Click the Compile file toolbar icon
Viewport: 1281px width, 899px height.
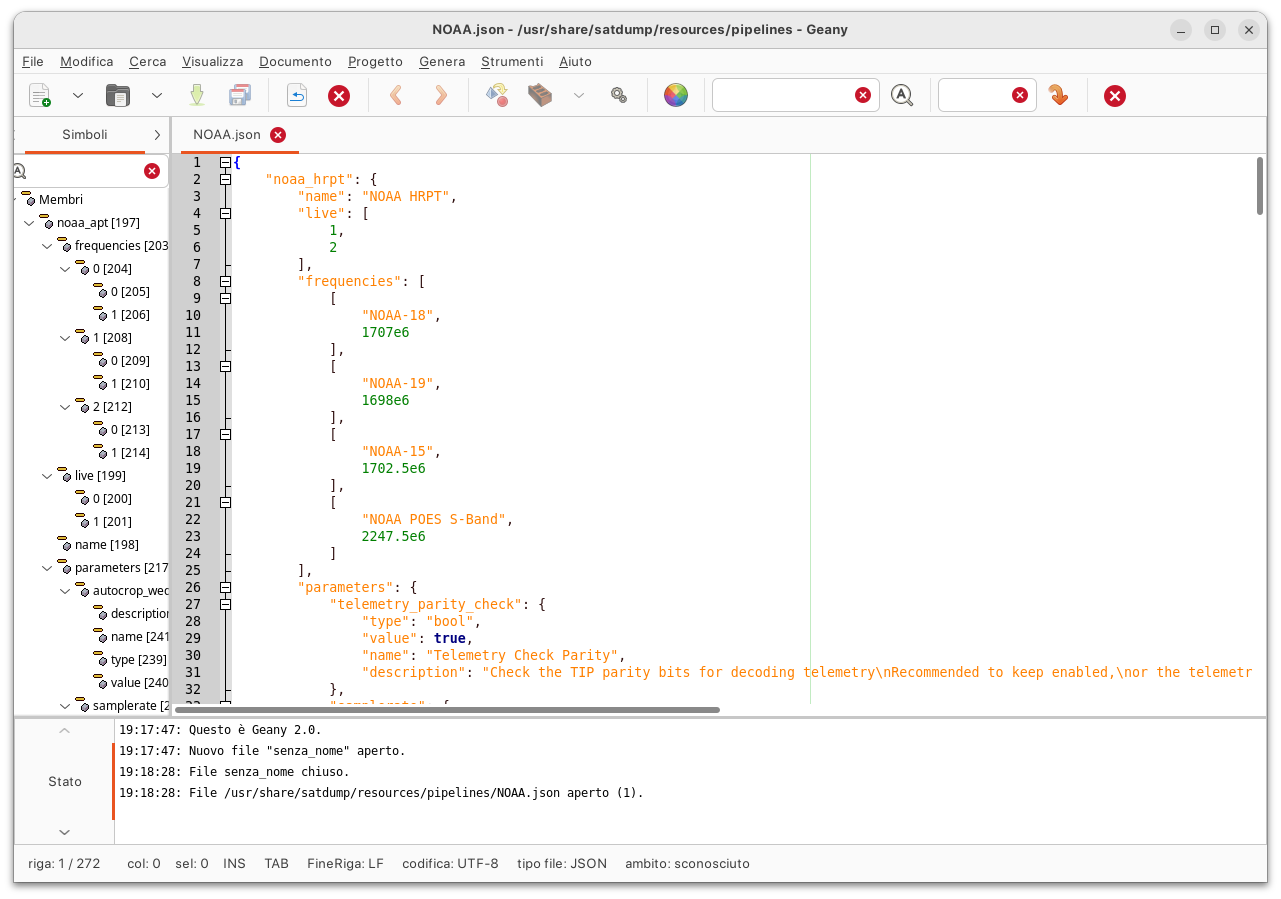pos(497,96)
